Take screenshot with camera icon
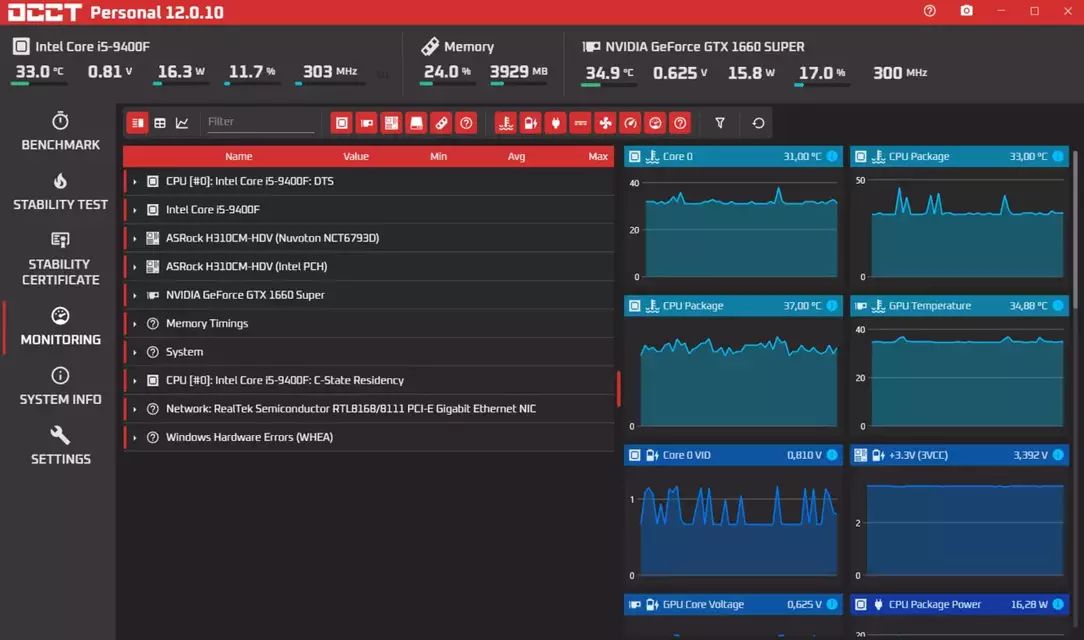 click(x=966, y=11)
